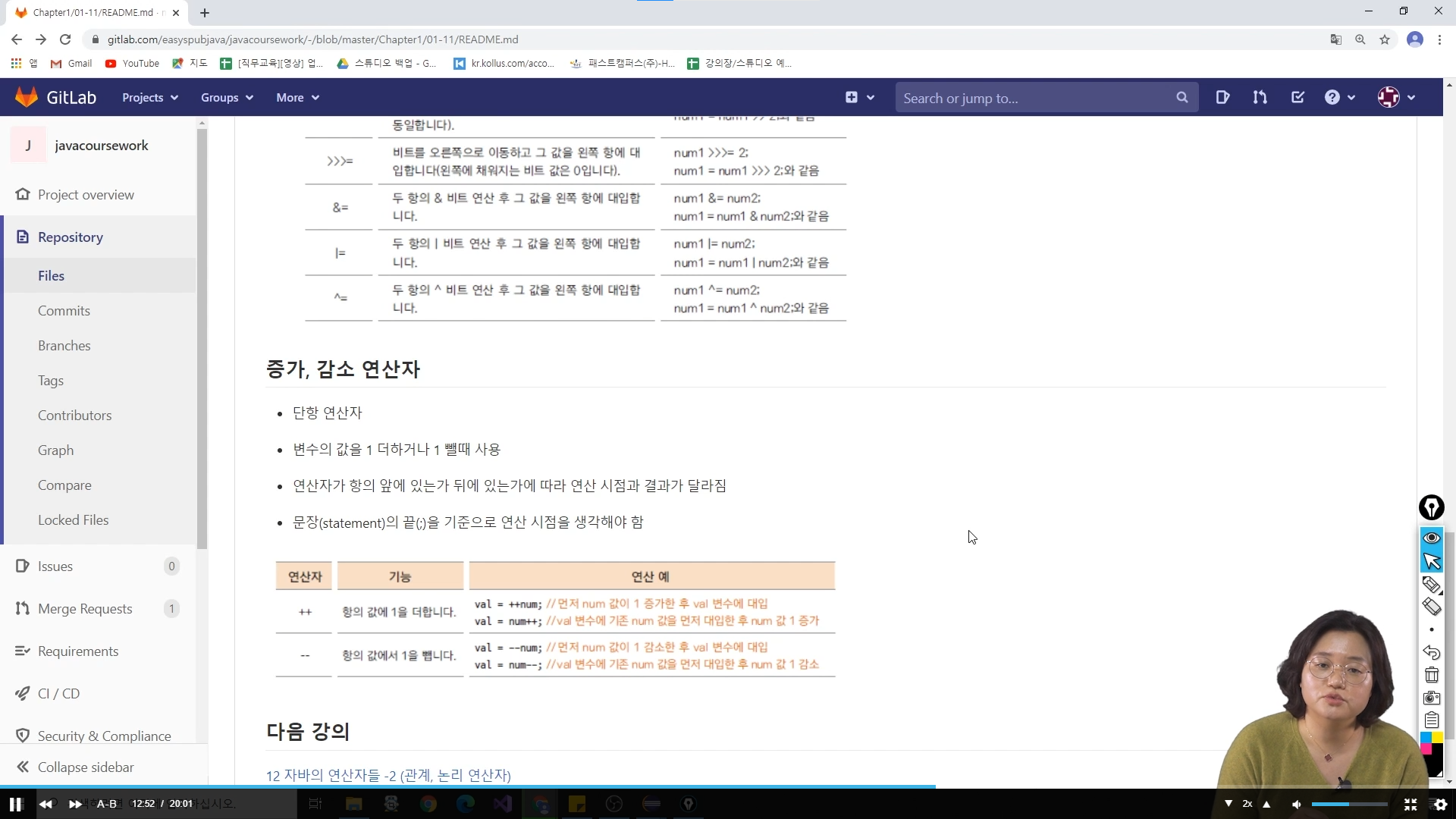
Task: Expand the user avatar dropdown
Action: click(x=1396, y=97)
